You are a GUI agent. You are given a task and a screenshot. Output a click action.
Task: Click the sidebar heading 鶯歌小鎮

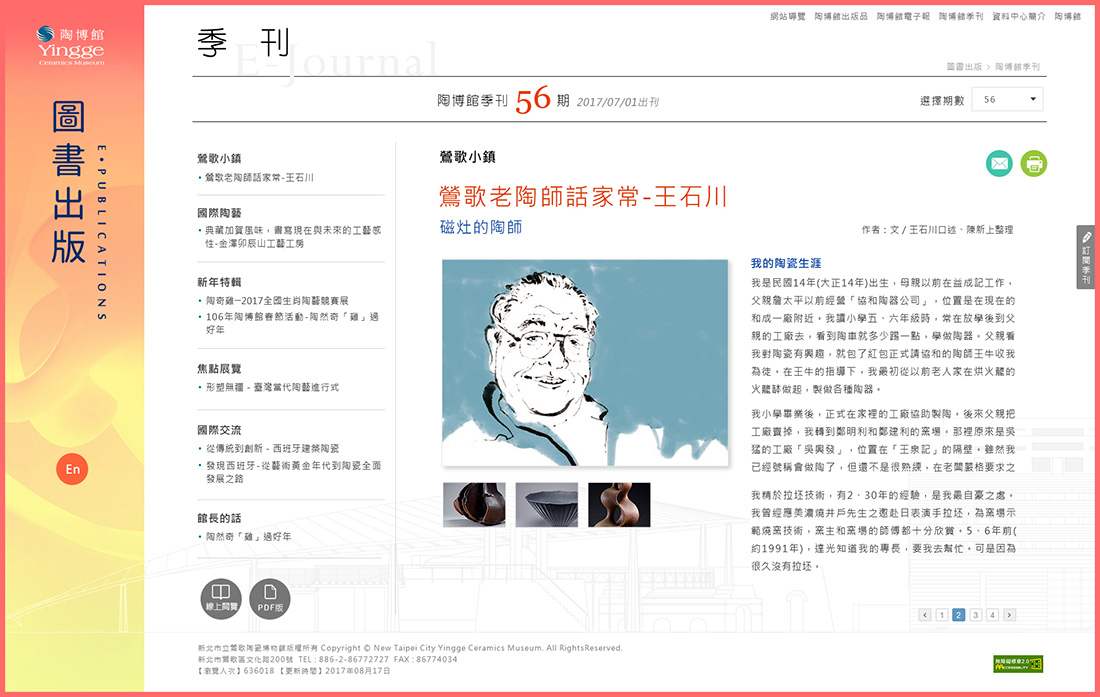pos(219,158)
